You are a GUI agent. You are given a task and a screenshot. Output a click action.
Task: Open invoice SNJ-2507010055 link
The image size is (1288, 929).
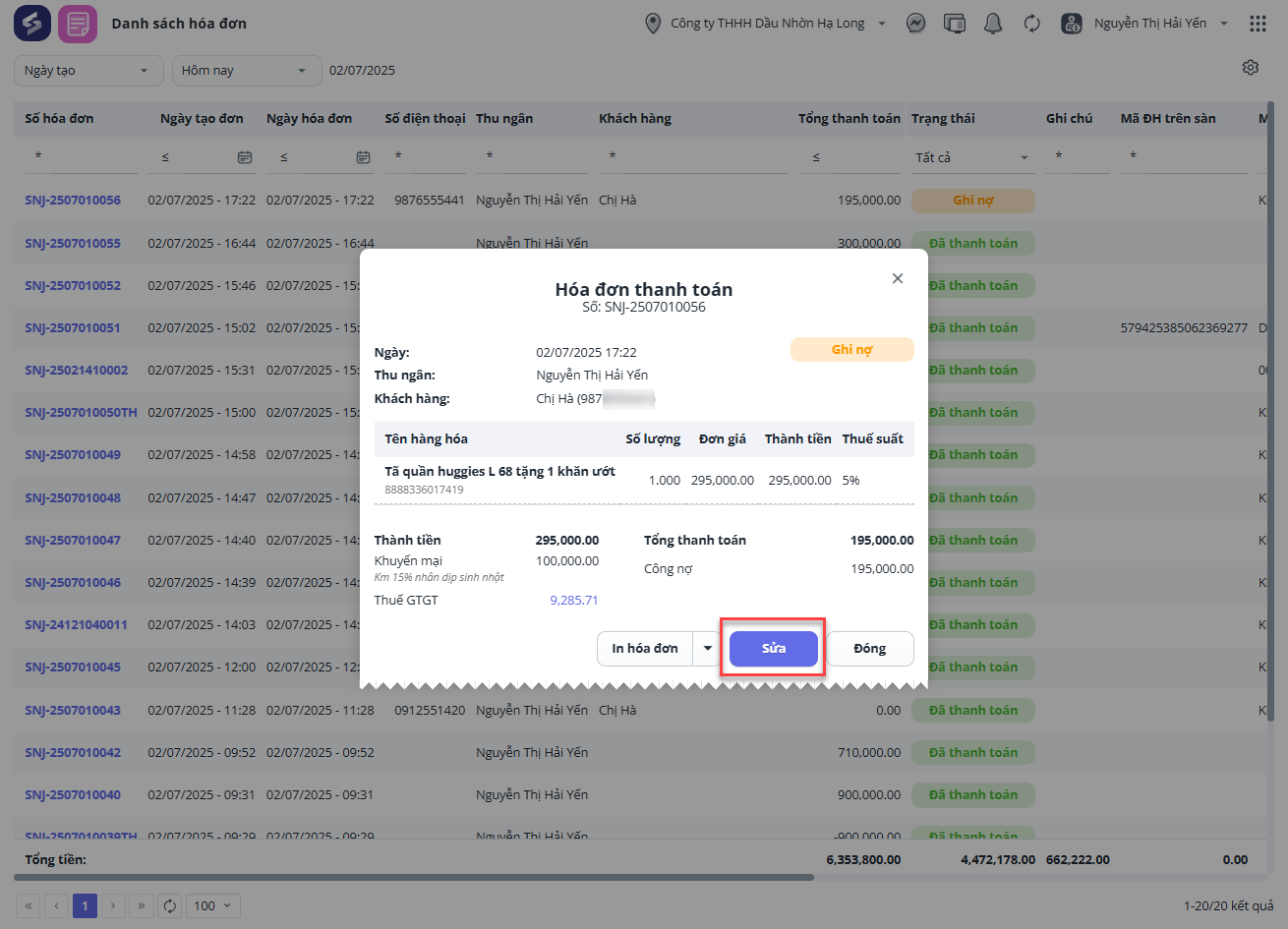[73, 243]
